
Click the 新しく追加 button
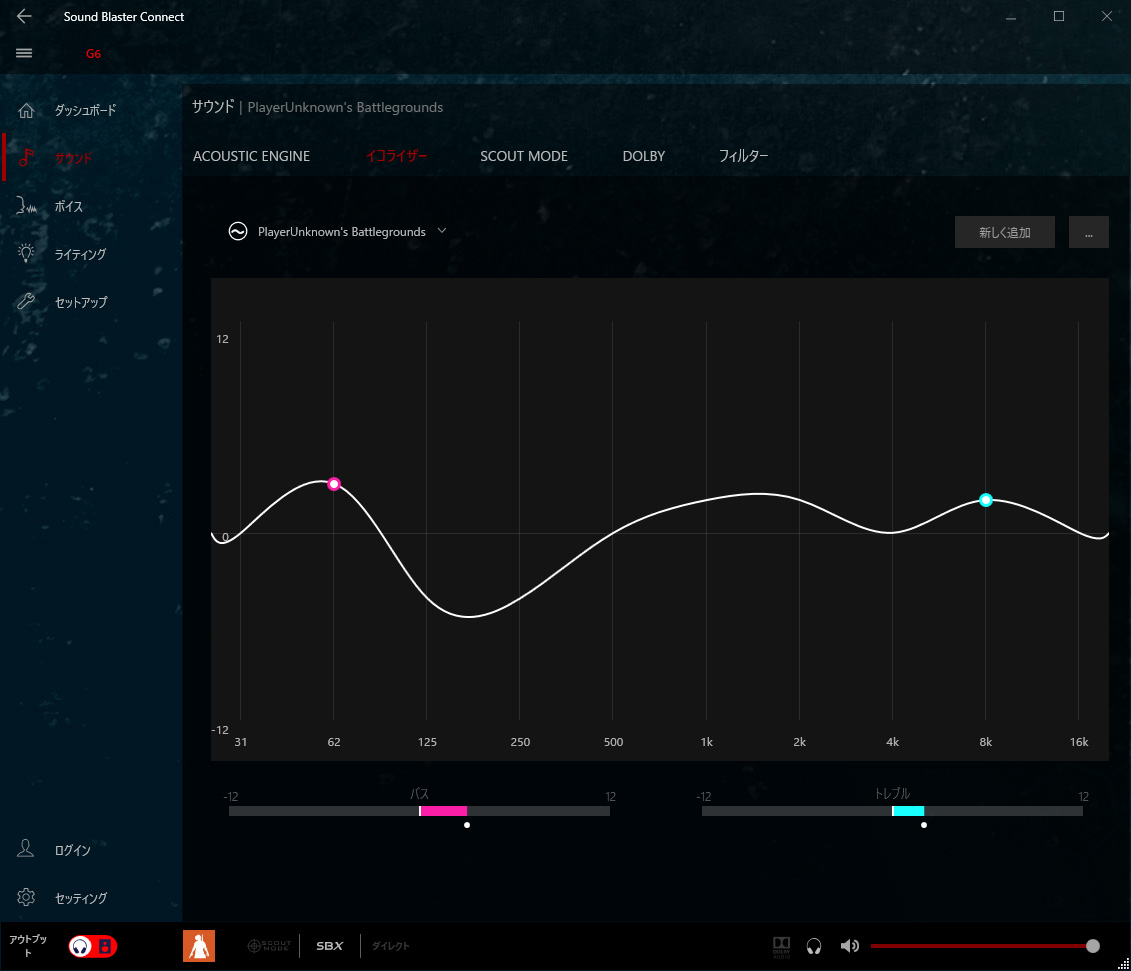coord(1004,232)
